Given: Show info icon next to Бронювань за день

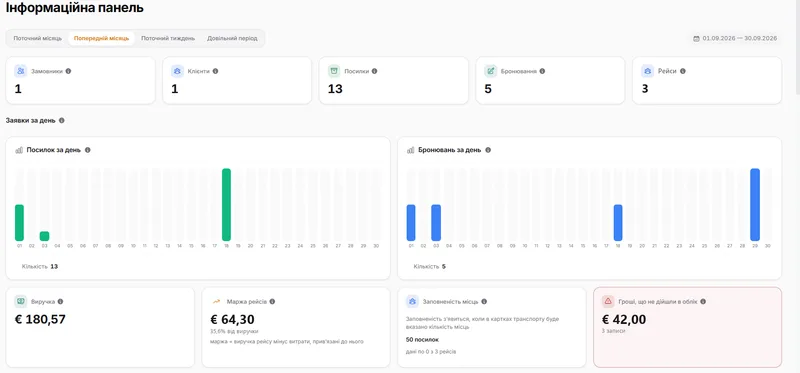Looking at the screenshot, I should point(488,150).
